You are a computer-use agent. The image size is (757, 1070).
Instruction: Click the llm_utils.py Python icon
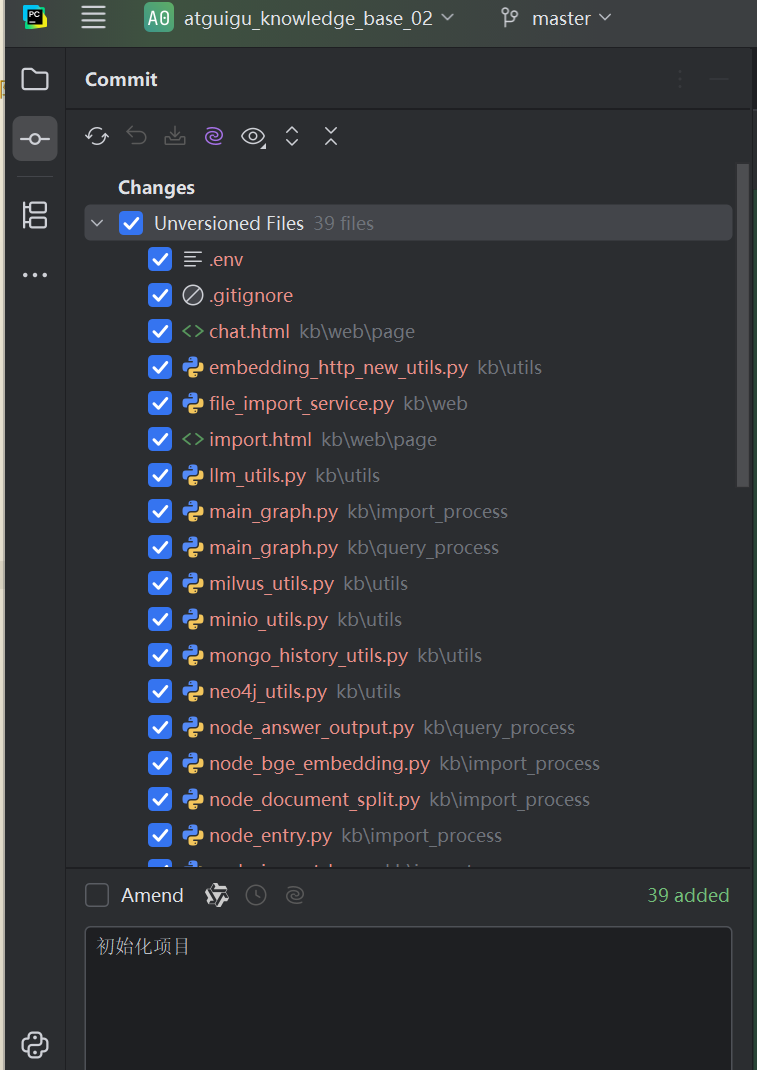pyautogui.click(x=193, y=476)
